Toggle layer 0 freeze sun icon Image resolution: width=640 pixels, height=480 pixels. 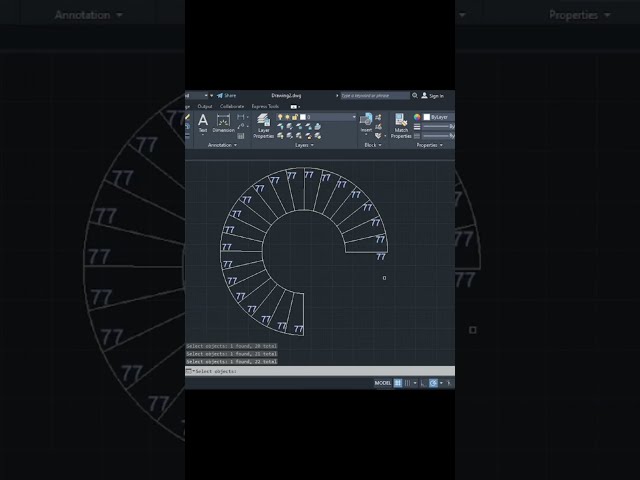click(x=287, y=117)
